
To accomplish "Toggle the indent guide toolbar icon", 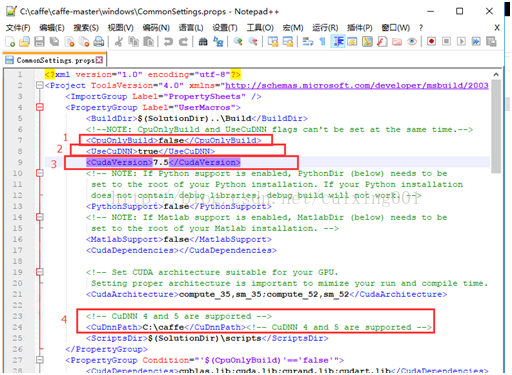I will 338,42.
